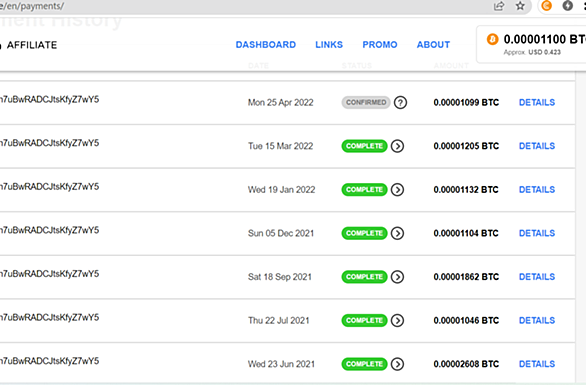Click amount 0.00002608 BTC
586x385 pixels.
click(x=466, y=364)
